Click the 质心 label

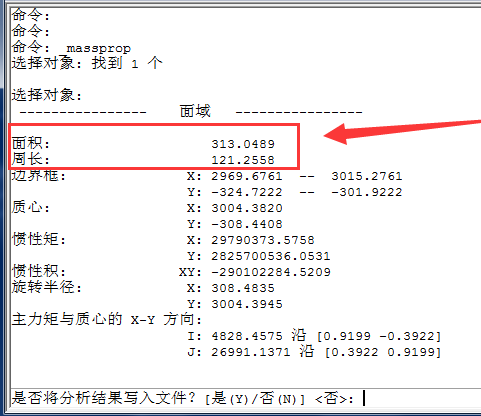point(31,207)
